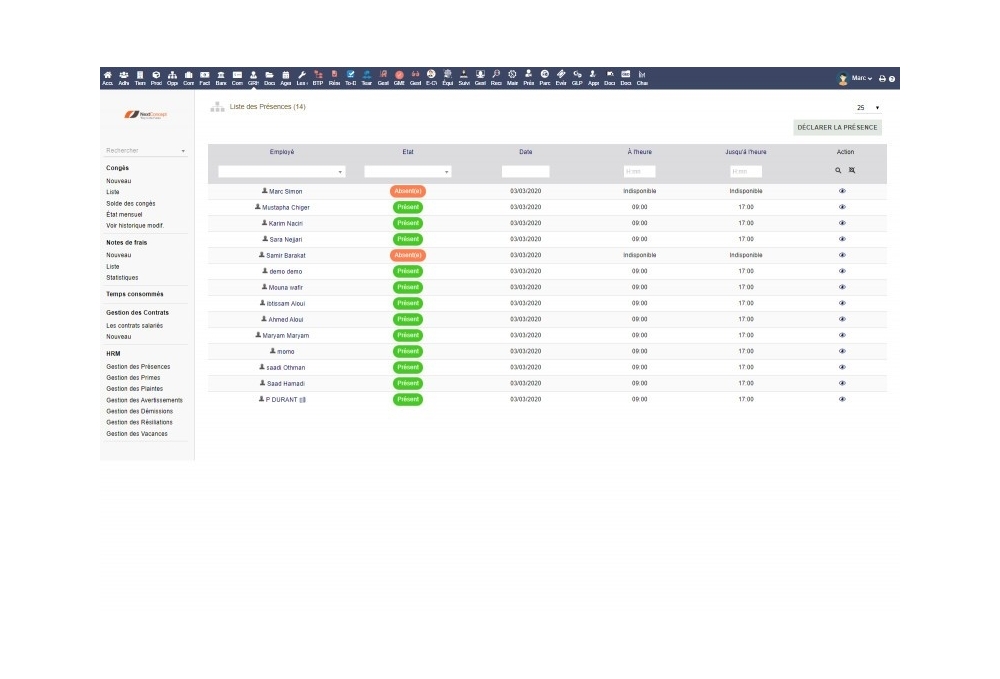1000x679 pixels.
Task: Open Marc user account menu
Action: pos(856,78)
